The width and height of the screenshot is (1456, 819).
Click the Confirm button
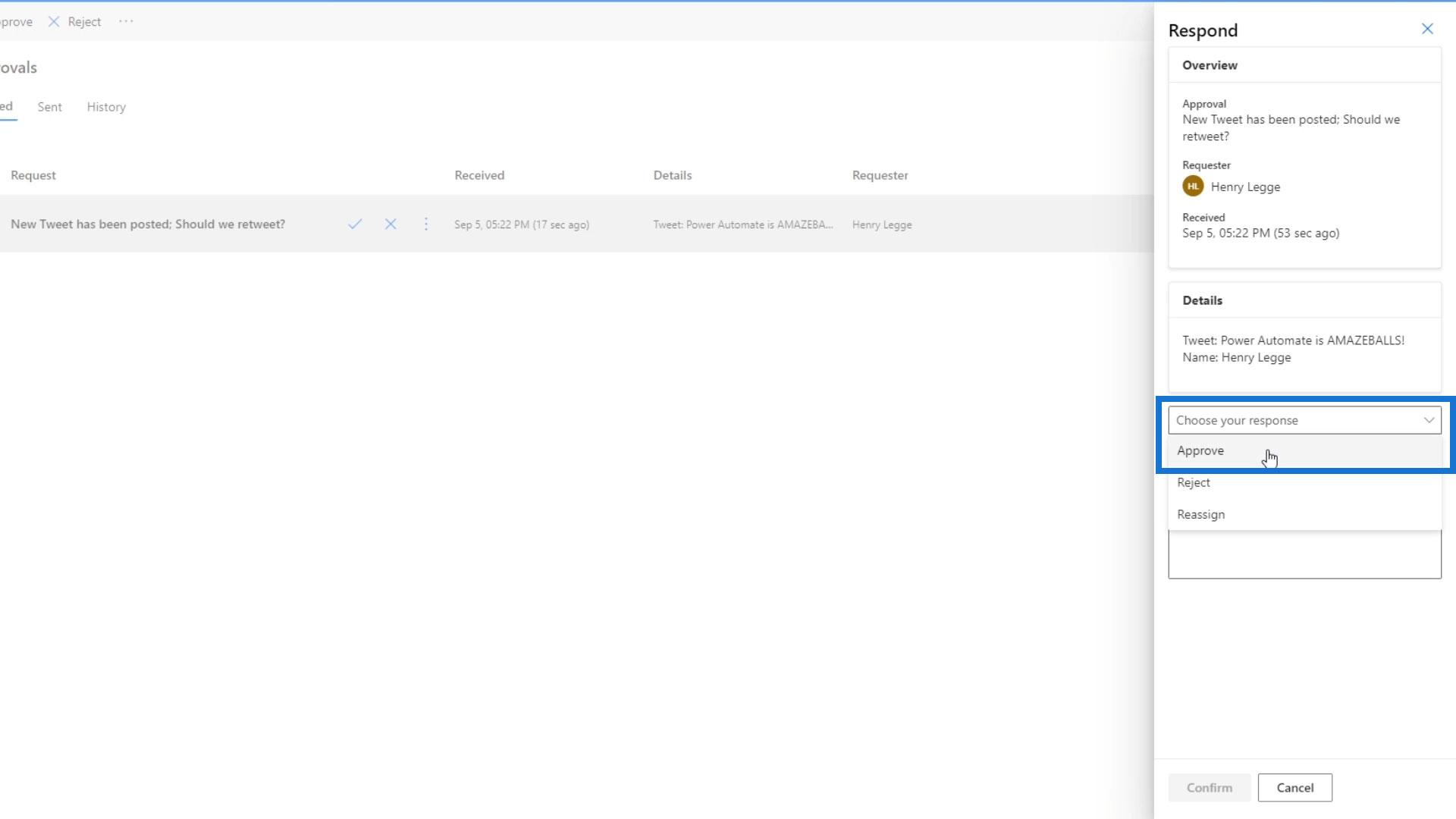coord(1209,787)
